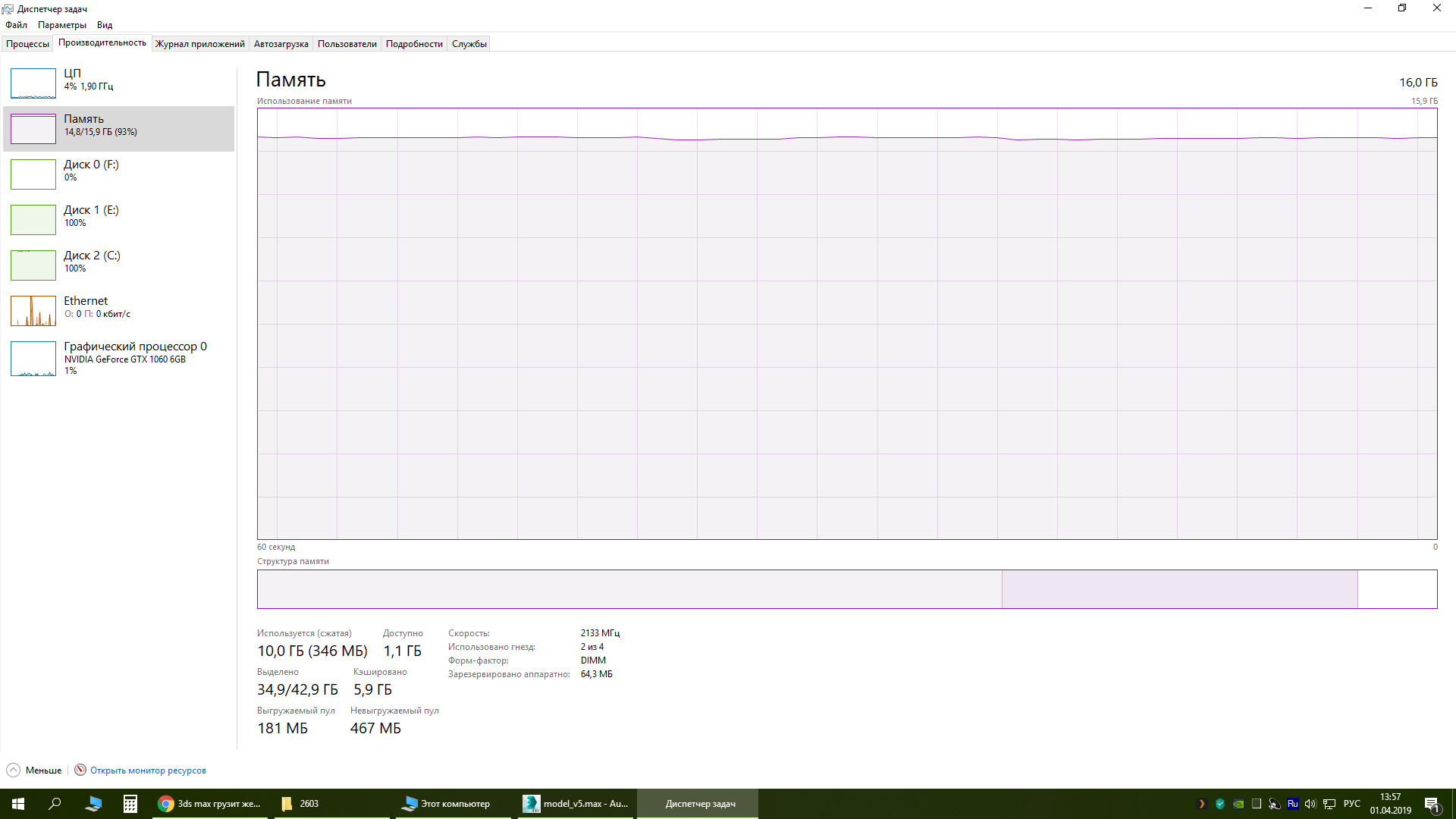The width and height of the screenshot is (1456, 819).
Task: Switch to the Службы tab
Action: click(x=469, y=44)
